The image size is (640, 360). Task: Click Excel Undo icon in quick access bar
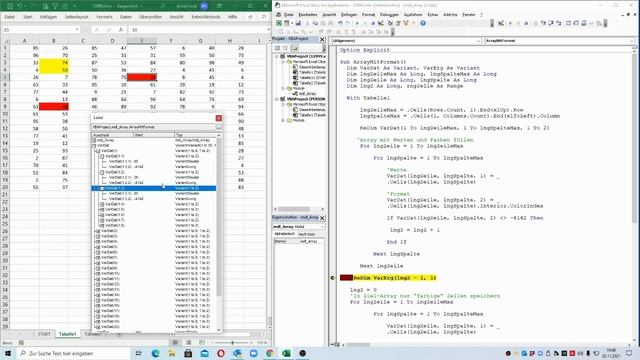(x=19, y=6)
